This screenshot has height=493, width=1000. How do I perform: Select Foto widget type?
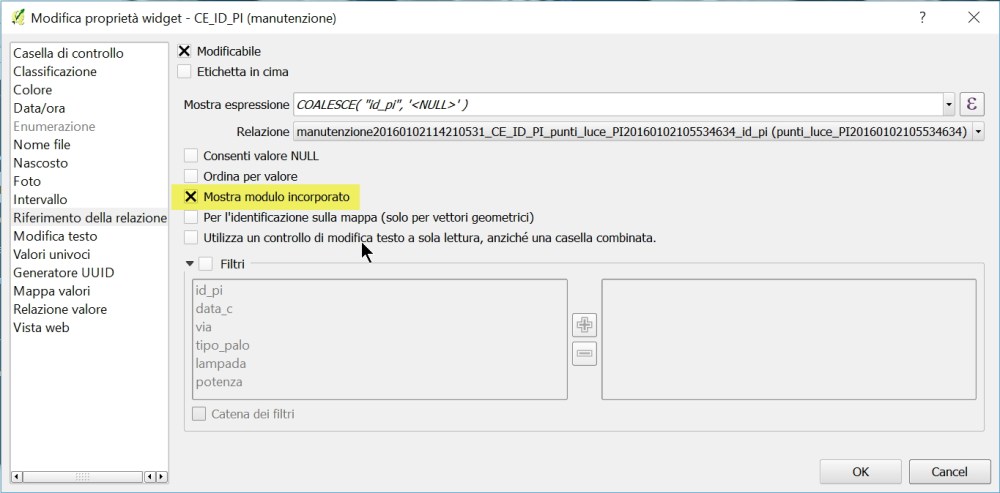coord(27,181)
